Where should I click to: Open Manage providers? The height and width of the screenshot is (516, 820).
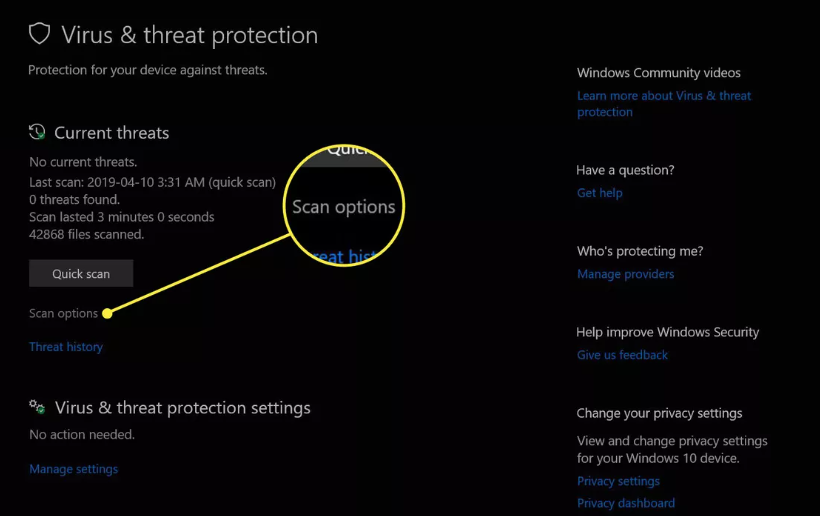pos(625,274)
